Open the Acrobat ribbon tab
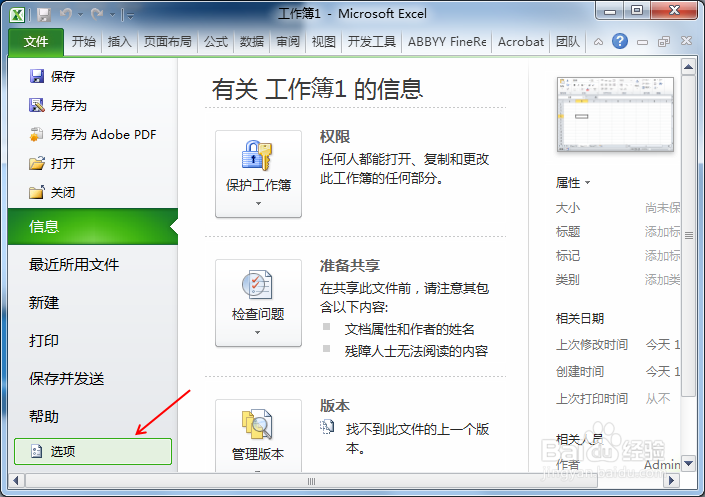 (x=521, y=42)
